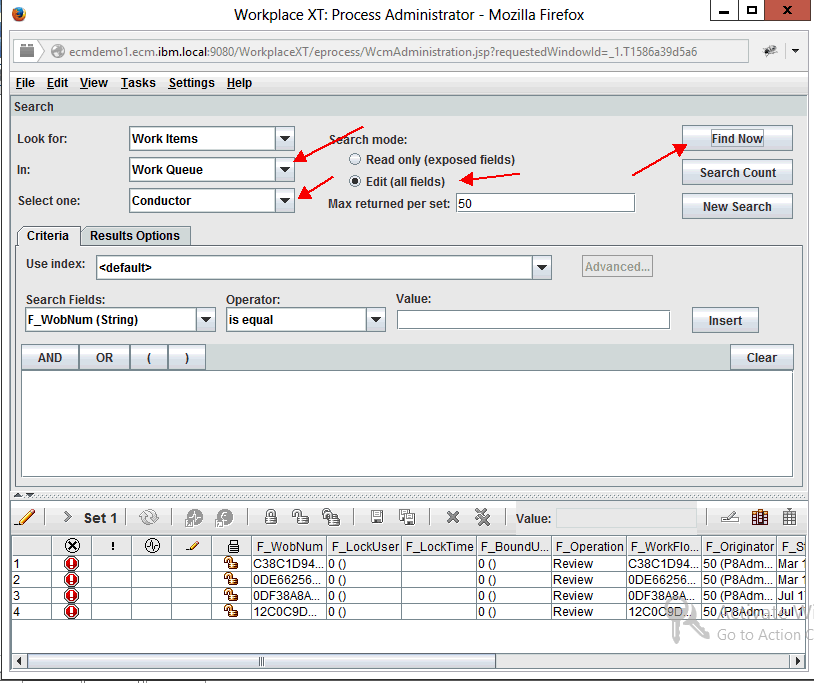Click the results scrollbar left arrow

(x=19, y=661)
